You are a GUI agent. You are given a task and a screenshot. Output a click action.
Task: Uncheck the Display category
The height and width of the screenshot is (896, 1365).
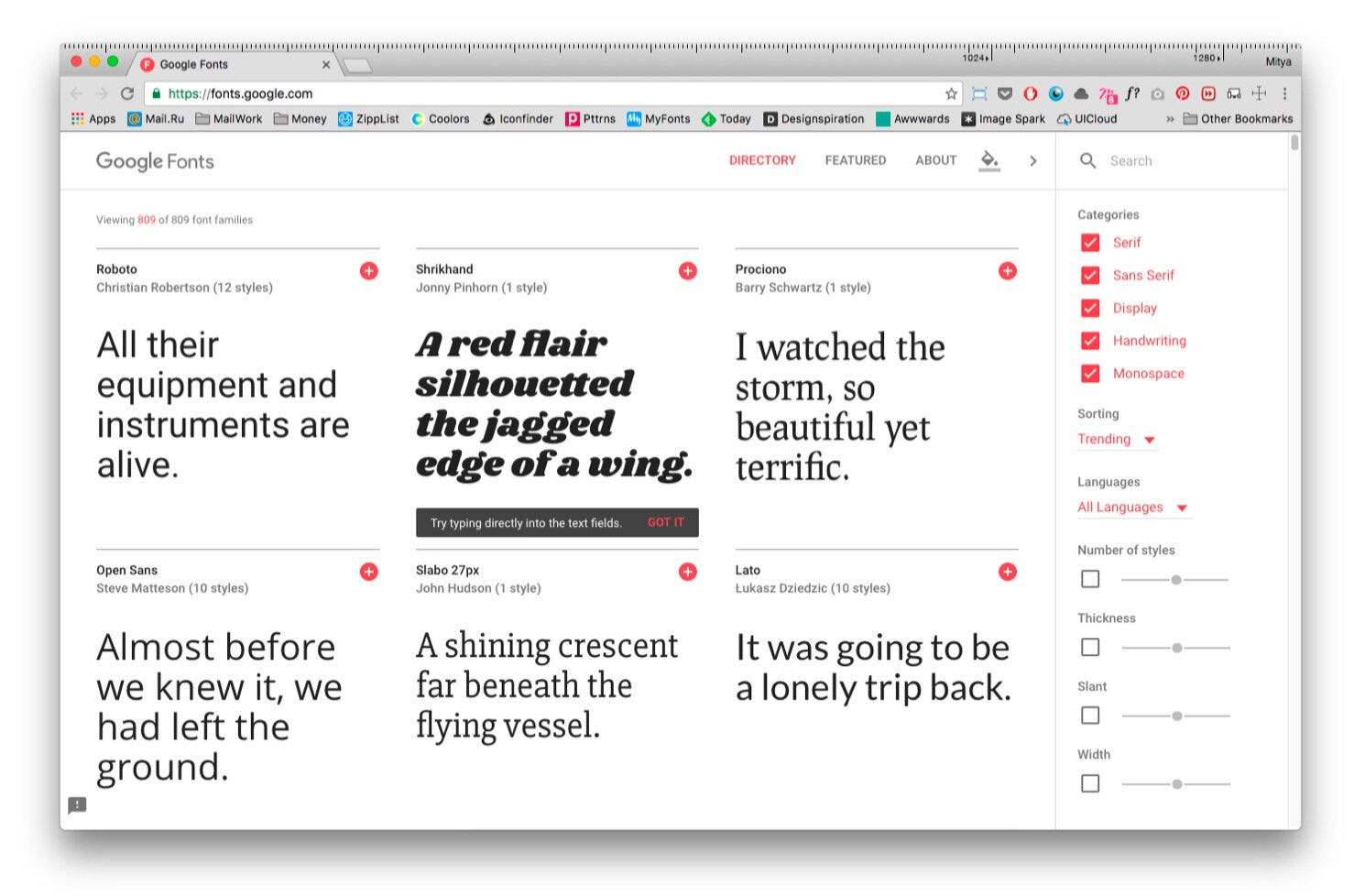1090,308
